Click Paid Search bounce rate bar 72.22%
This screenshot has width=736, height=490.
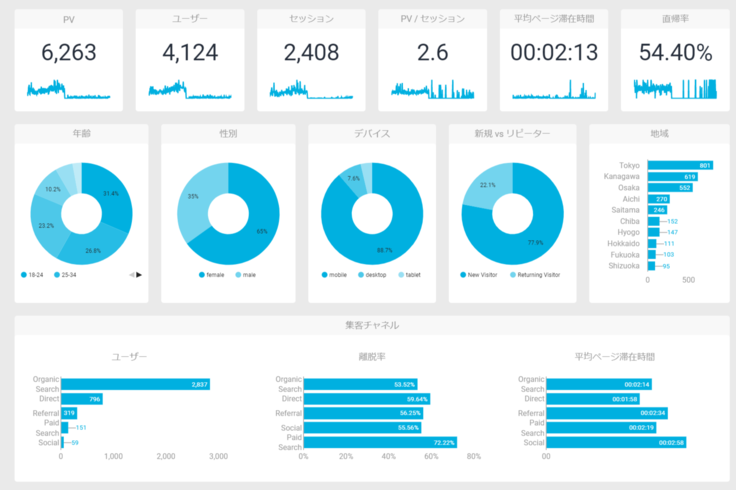point(380,441)
